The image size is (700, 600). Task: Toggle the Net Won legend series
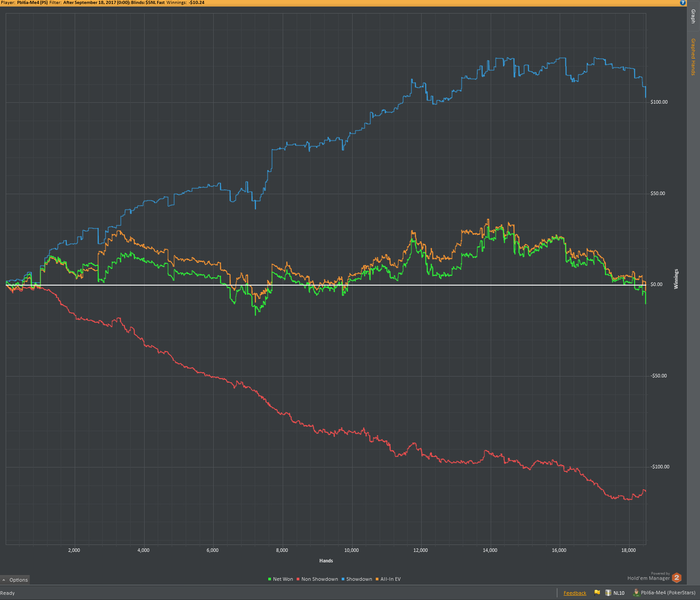pyautogui.click(x=280, y=579)
